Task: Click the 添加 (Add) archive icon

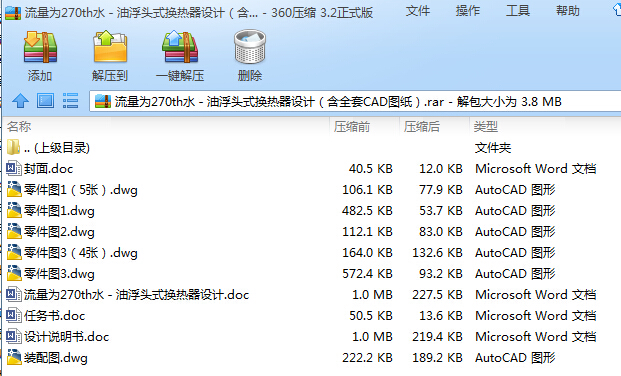Action: [40, 47]
